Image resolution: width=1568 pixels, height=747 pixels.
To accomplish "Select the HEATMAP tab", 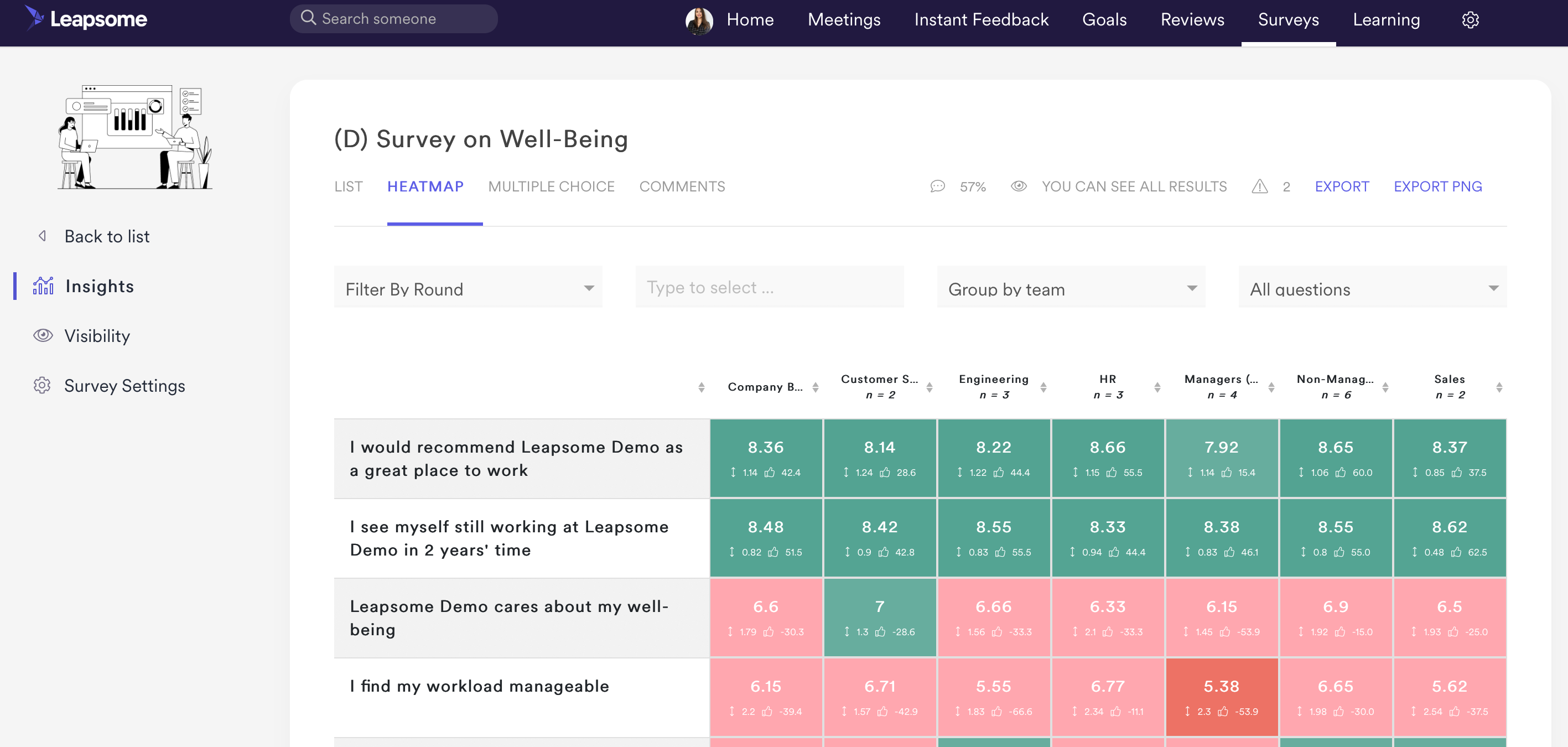I will (x=425, y=186).
